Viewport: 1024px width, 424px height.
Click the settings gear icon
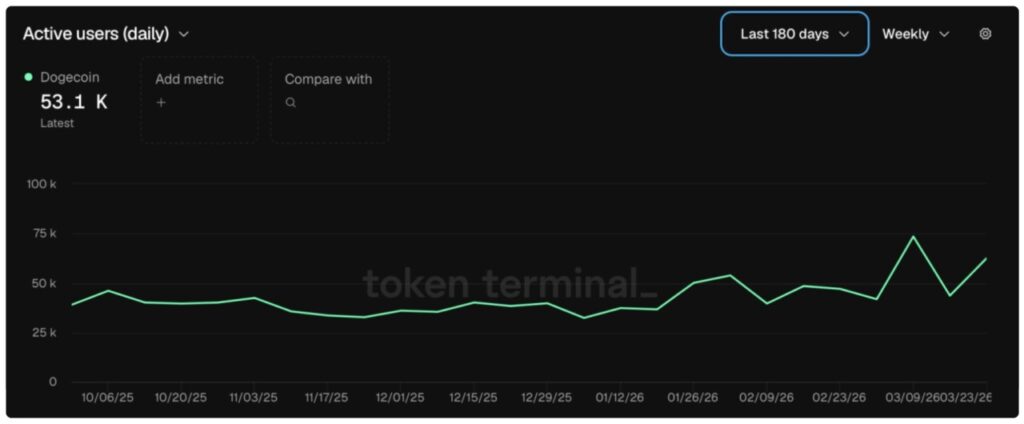coord(985,34)
